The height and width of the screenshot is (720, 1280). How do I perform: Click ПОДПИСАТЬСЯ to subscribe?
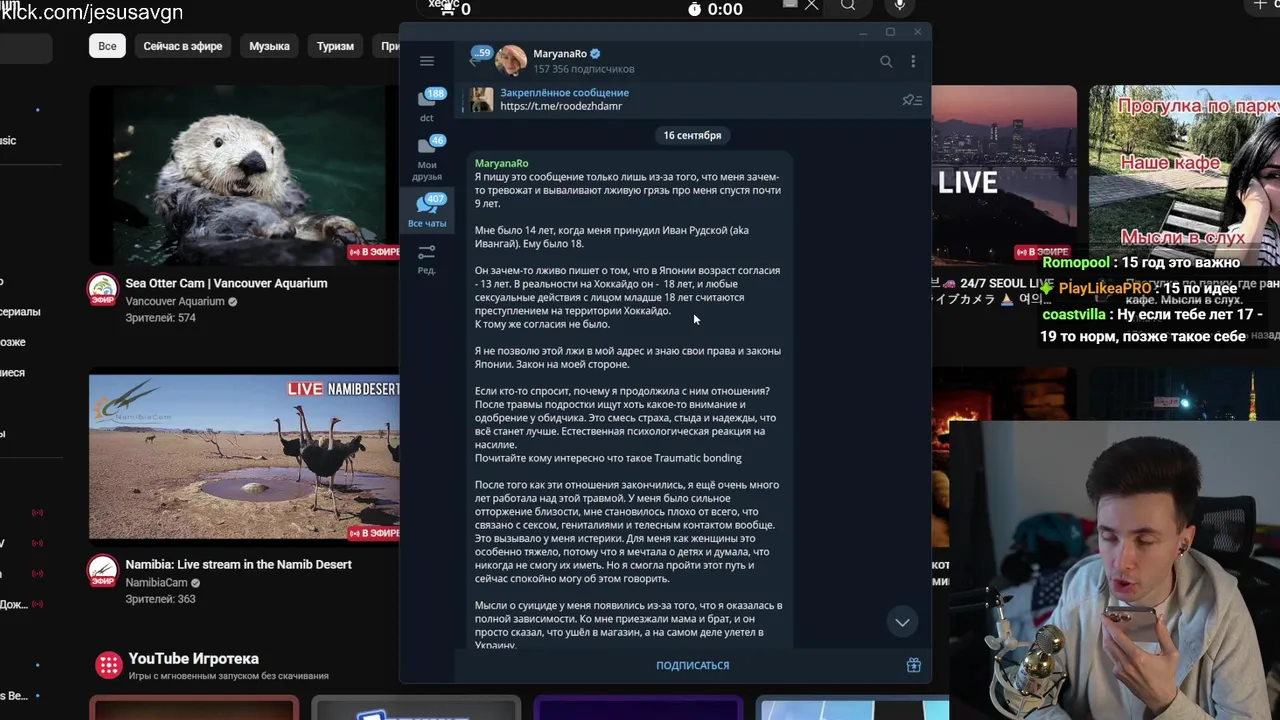coord(692,665)
